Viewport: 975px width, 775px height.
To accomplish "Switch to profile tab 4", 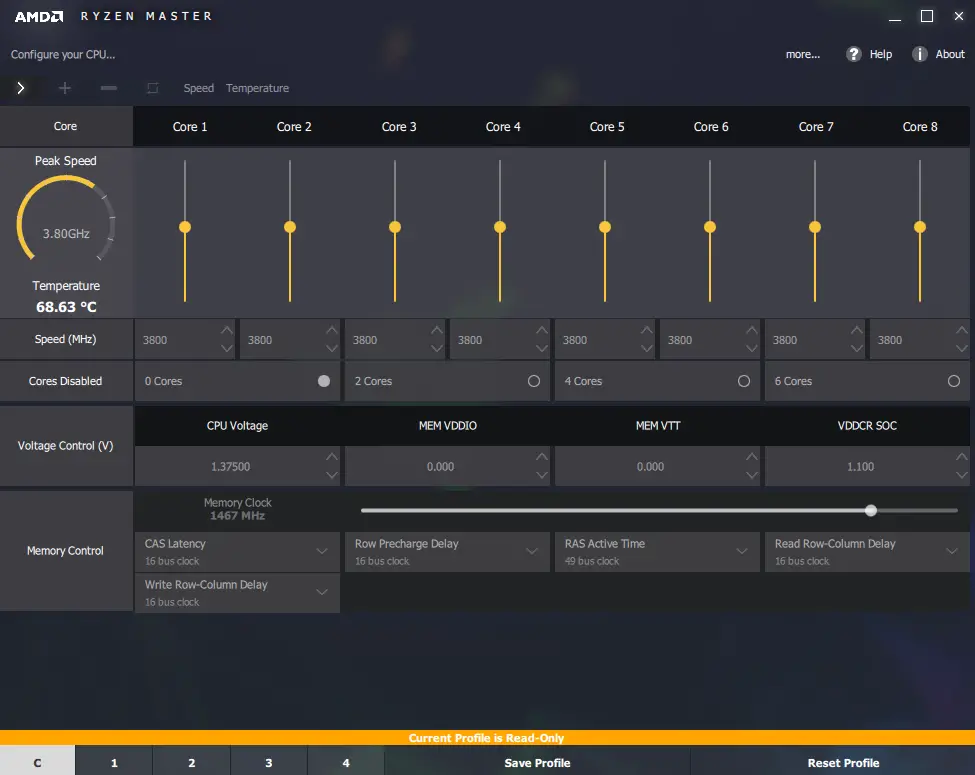I will tap(346, 761).
